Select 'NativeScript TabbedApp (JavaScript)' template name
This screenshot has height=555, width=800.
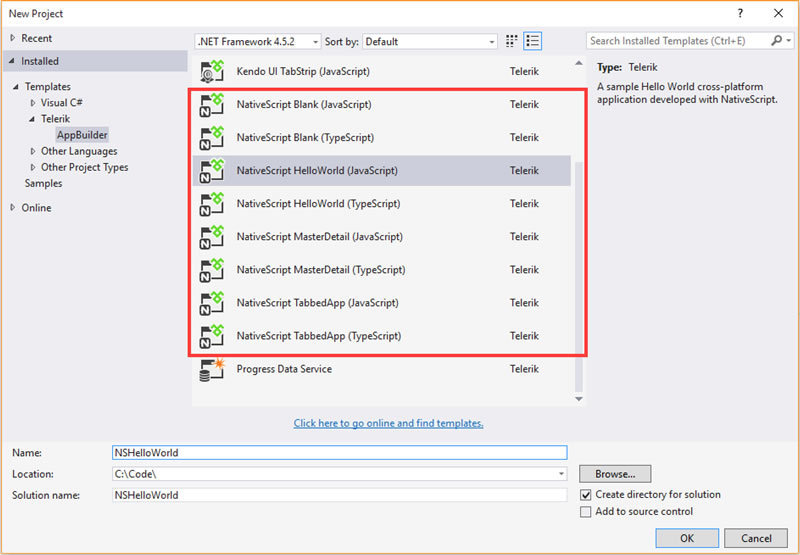[317, 303]
